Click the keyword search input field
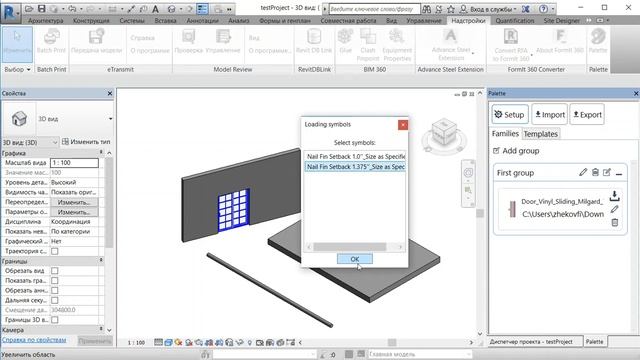This screenshot has width=640, height=360. pyautogui.click(x=374, y=9)
